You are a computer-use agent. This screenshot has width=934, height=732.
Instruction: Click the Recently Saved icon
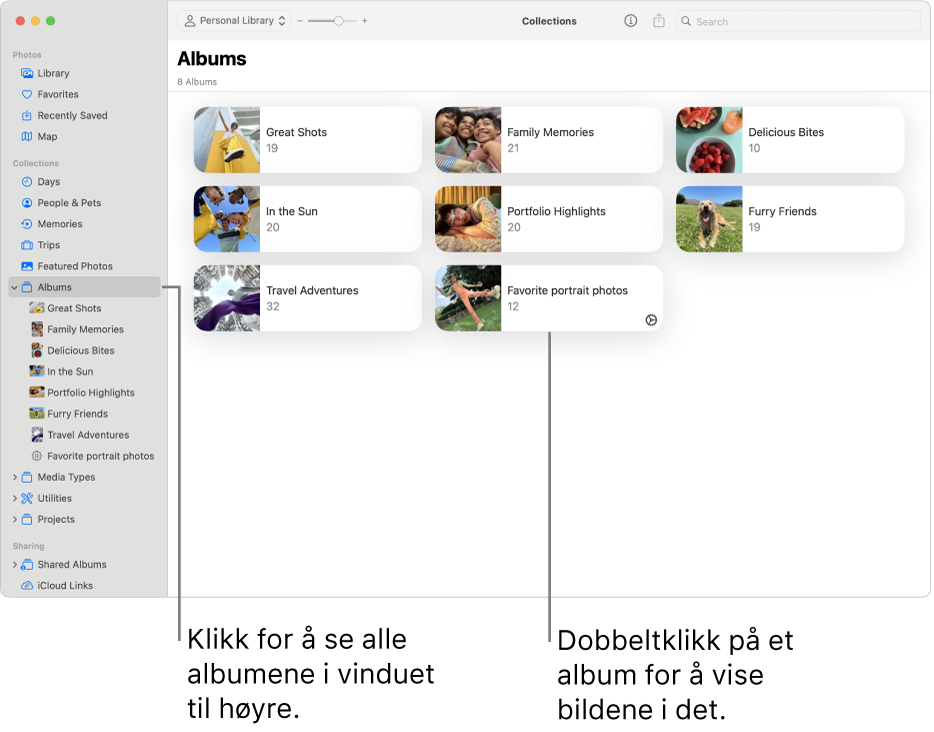tap(27, 116)
